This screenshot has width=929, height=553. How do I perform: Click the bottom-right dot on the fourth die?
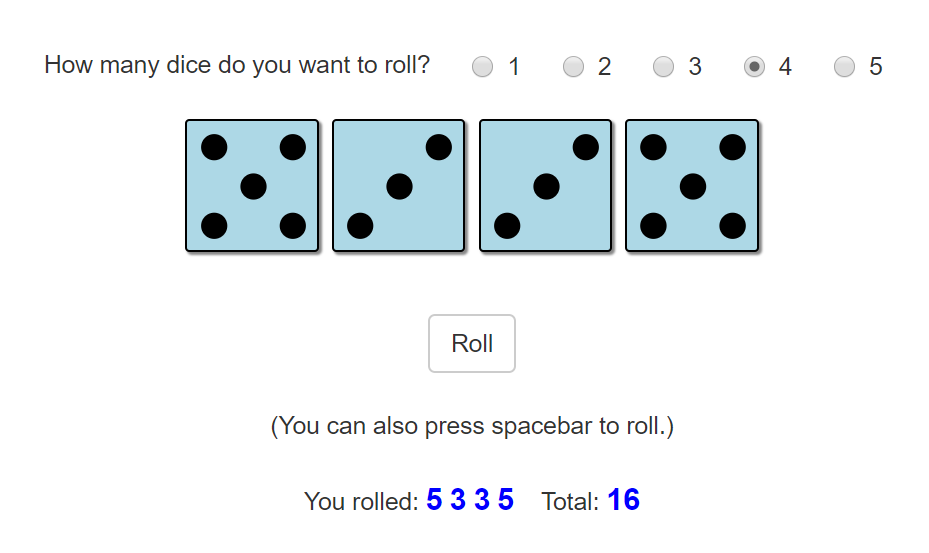point(732,226)
